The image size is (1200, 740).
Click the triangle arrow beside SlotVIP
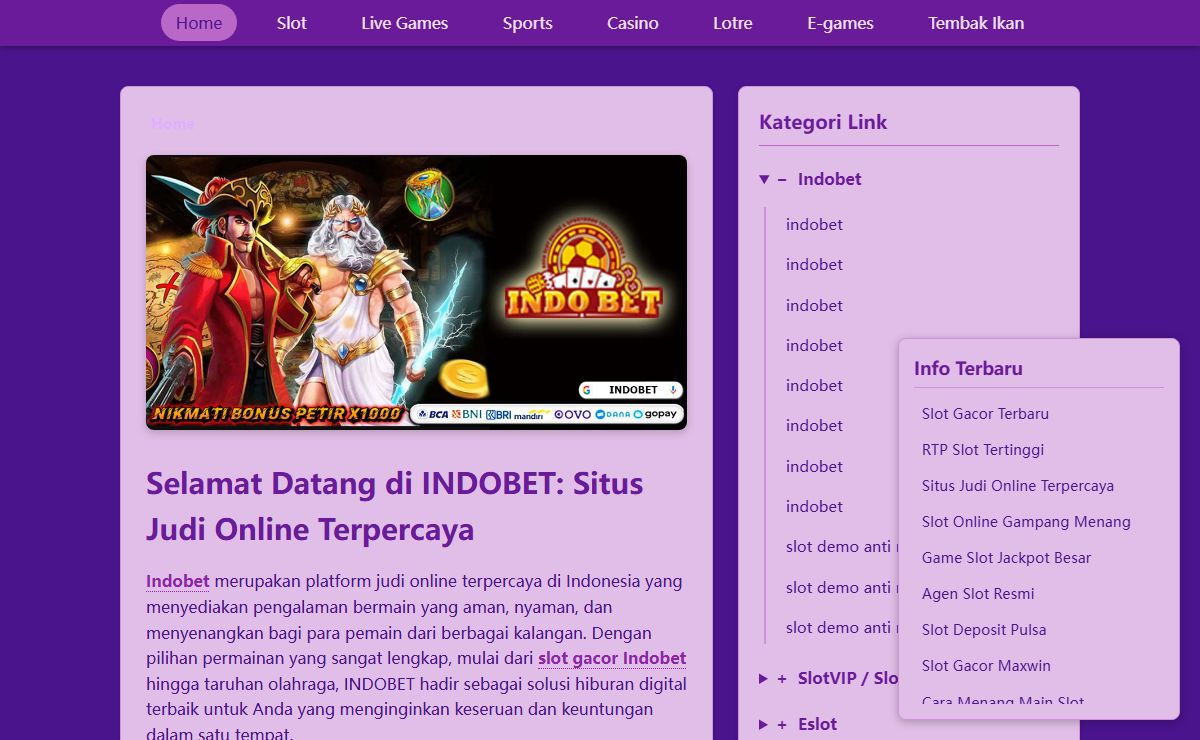coord(764,679)
